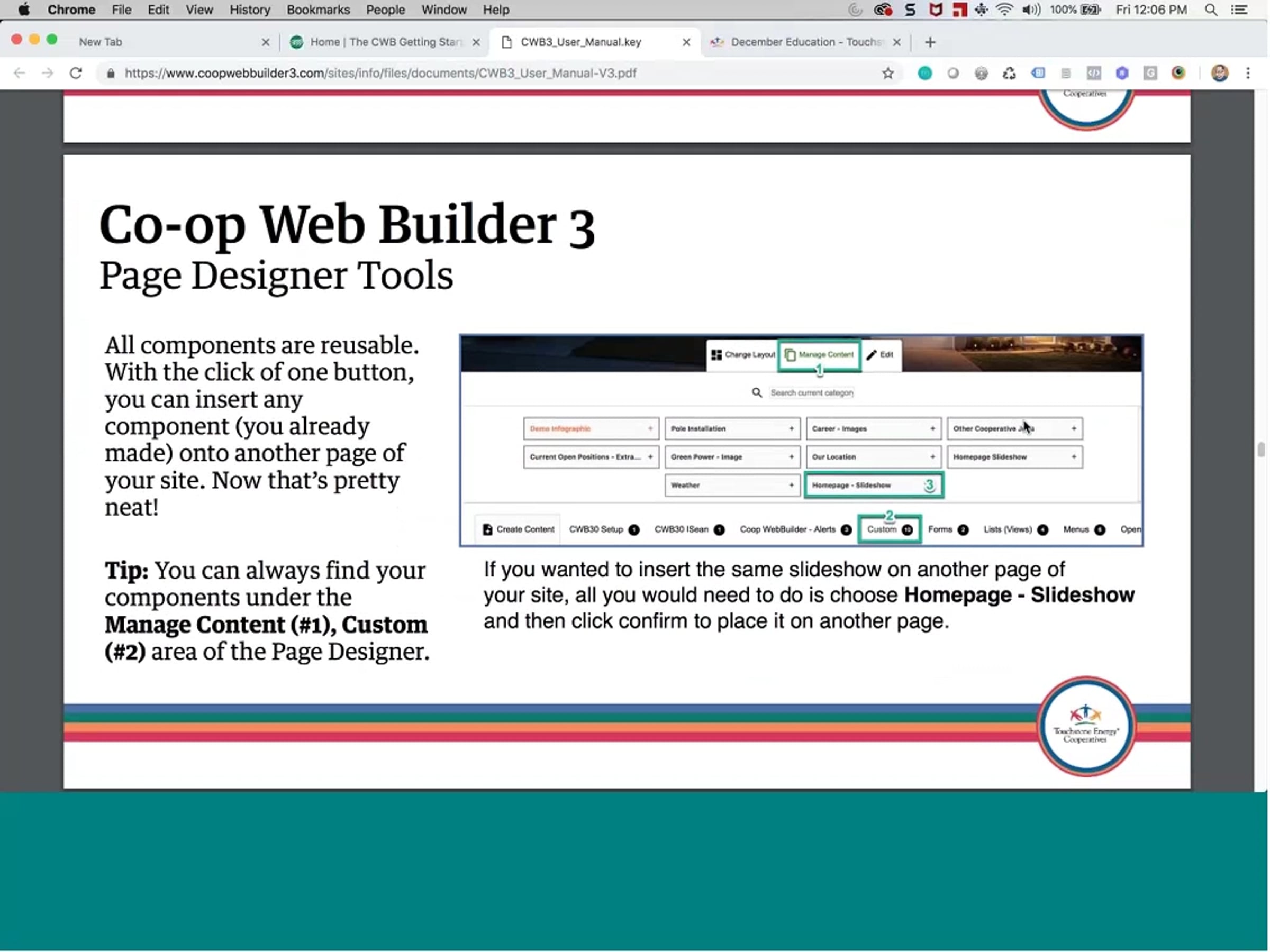Open the Window menu
The width and height of the screenshot is (1270, 952).
click(444, 10)
